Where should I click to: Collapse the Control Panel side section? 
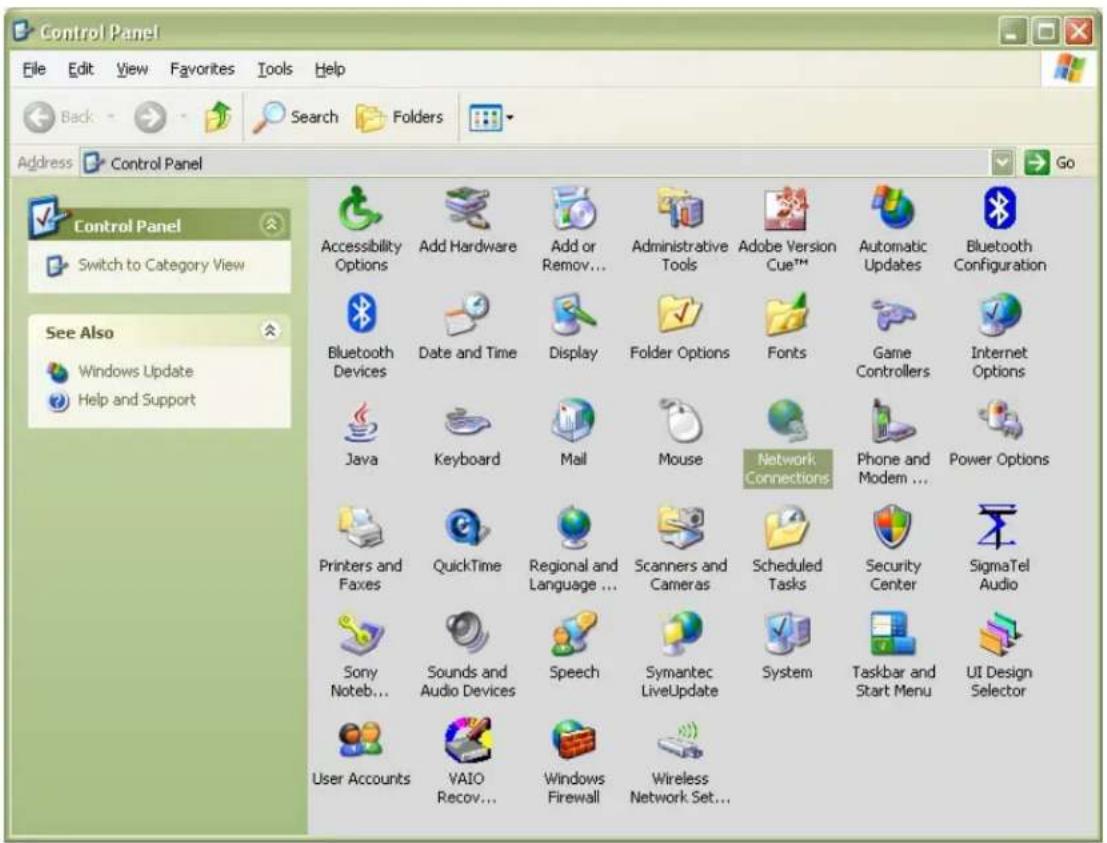(x=271, y=225)
